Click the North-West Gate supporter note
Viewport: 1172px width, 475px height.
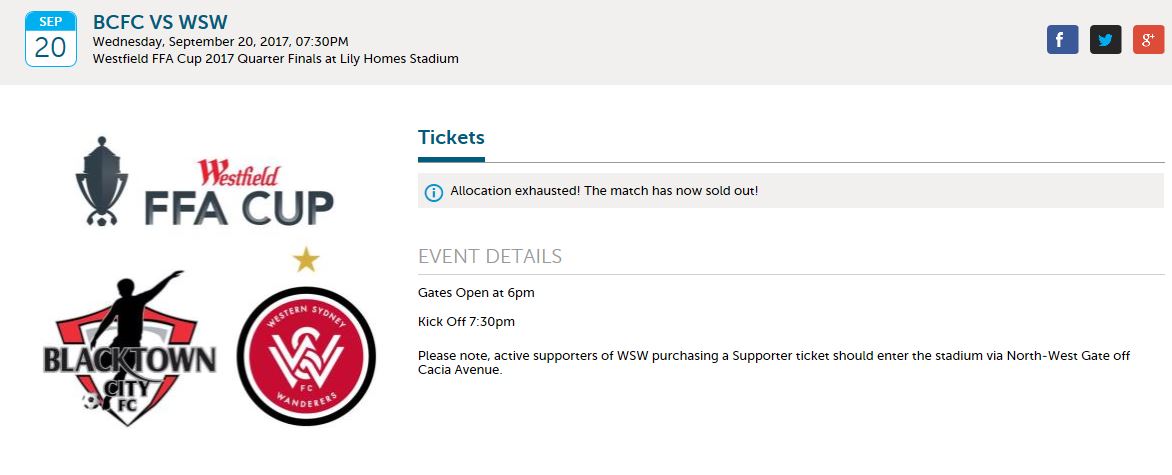point(774,363)
